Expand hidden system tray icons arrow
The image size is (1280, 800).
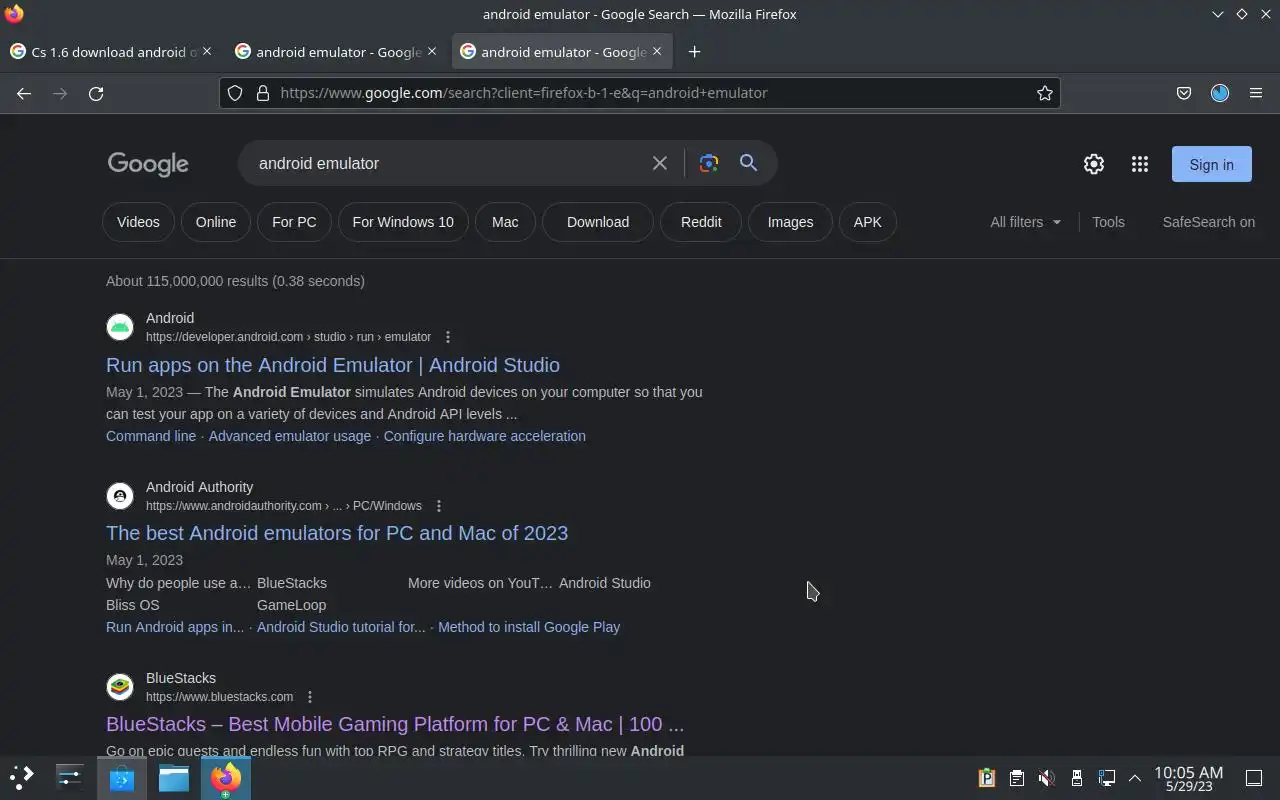point(1135,778)
